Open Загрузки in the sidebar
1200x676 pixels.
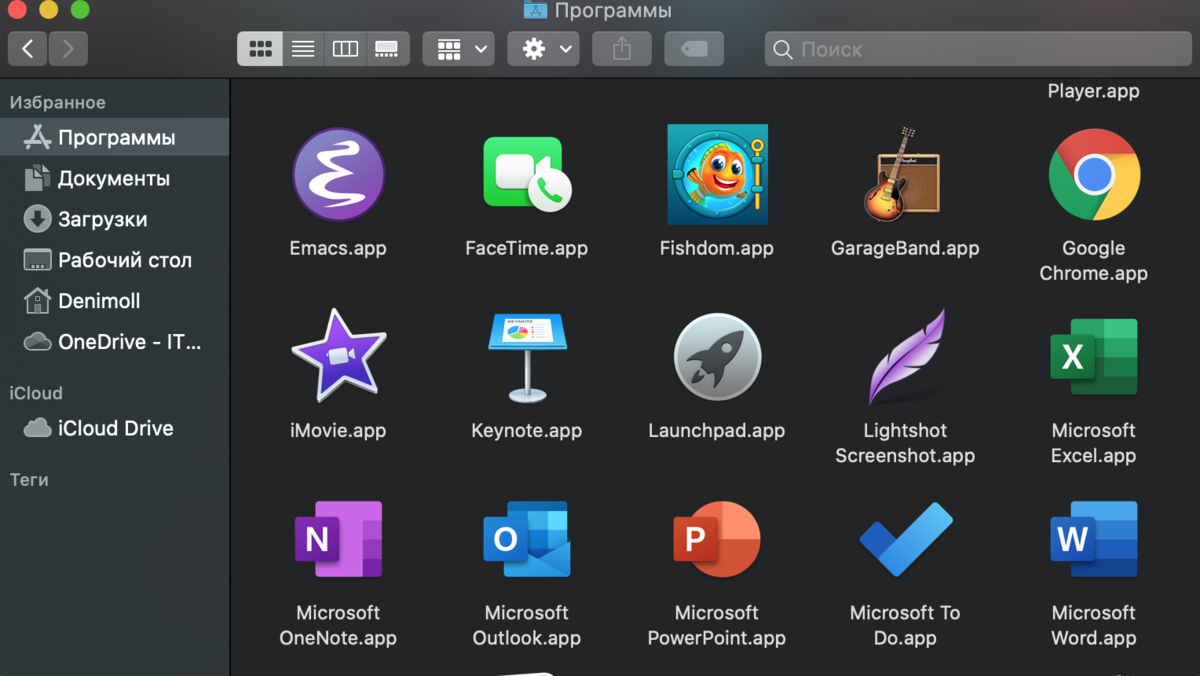[x=115, y=219]
